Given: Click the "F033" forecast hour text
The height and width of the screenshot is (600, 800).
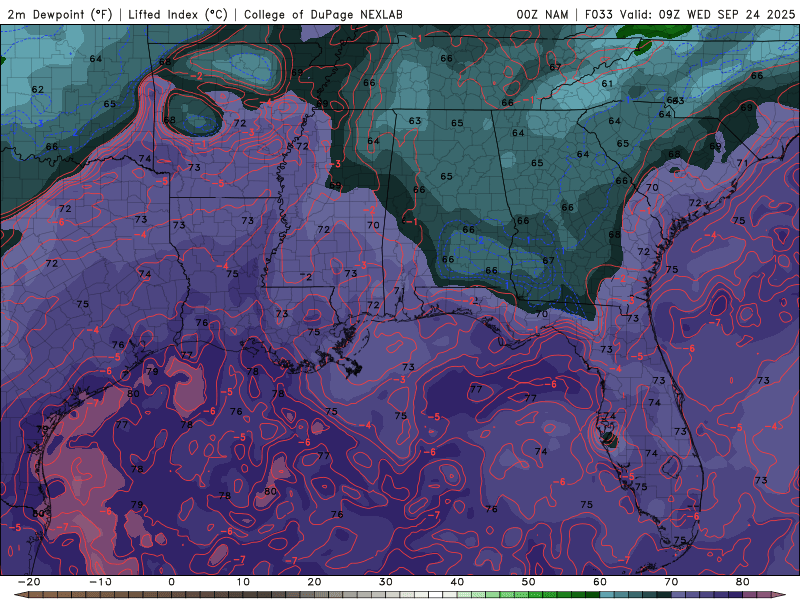Looking at the screenshot, I should [x=598, y=14].
